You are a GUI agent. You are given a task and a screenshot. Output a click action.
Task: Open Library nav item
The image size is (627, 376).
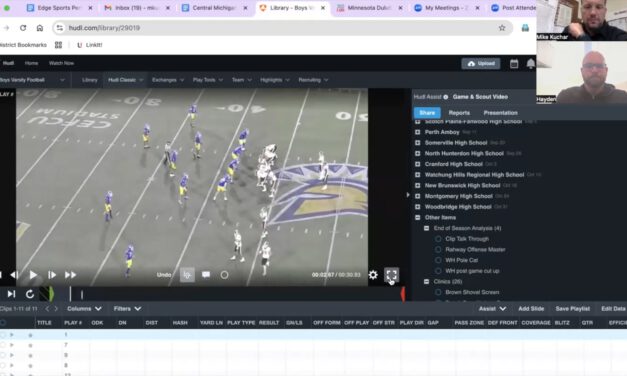point(90,80)
